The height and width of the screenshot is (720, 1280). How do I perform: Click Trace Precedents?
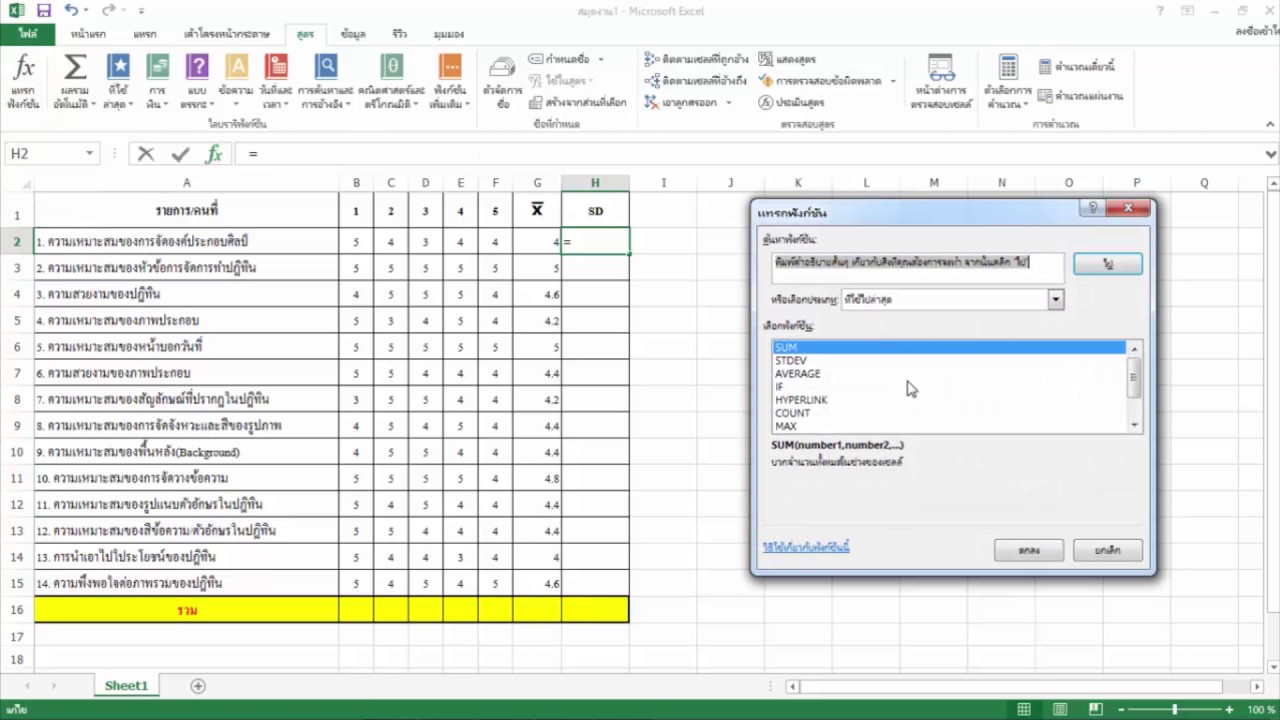(x=697, y=60)
